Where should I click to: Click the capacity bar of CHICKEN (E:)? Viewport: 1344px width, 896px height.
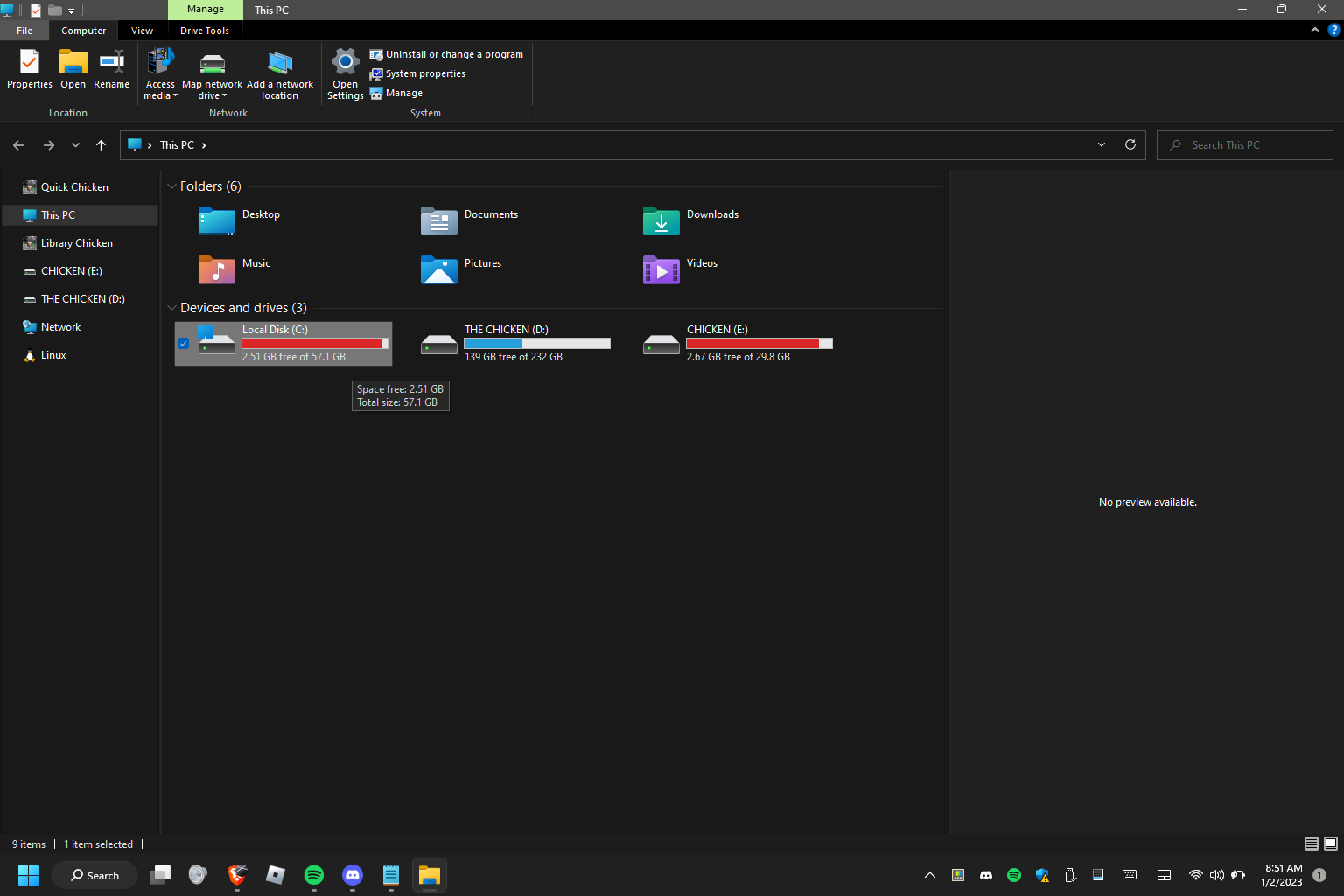[x=759, y=343]
